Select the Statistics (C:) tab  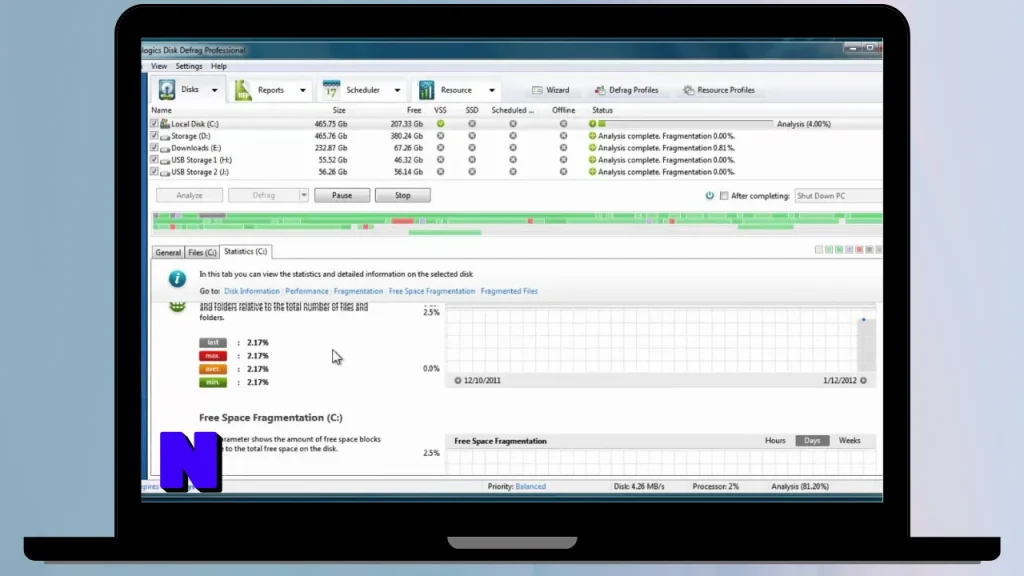(246, 251)
